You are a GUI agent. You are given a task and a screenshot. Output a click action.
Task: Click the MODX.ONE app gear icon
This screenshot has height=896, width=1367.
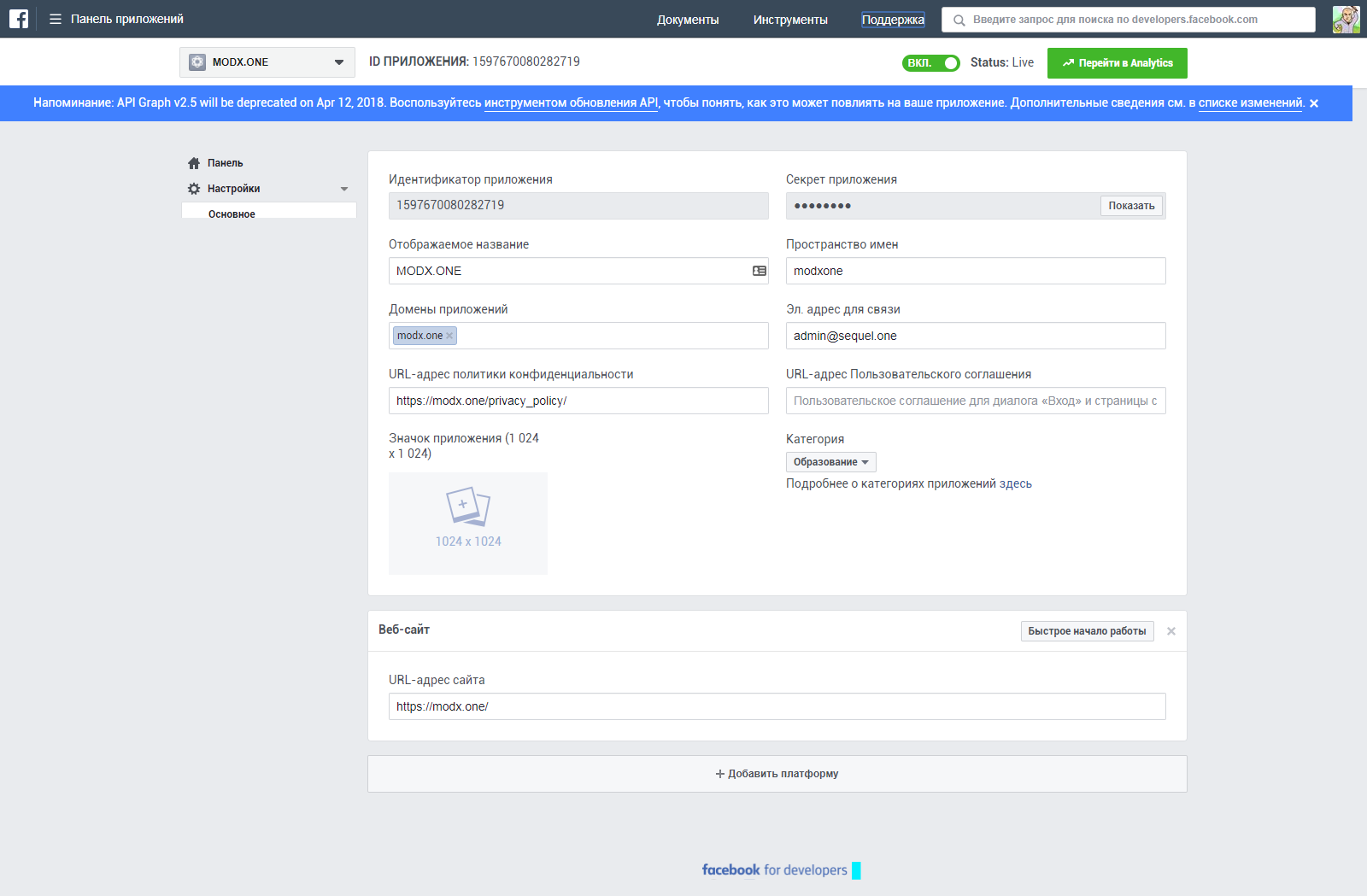coord(197,62)
